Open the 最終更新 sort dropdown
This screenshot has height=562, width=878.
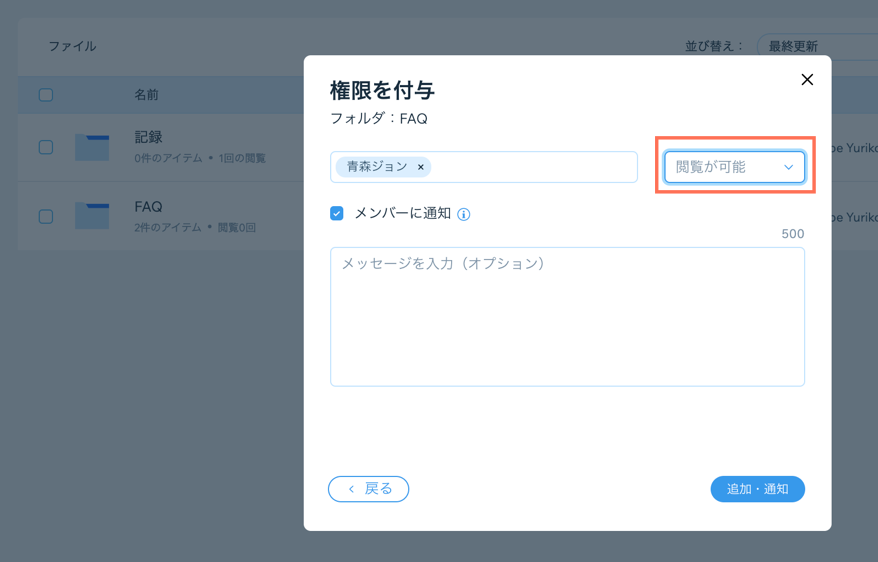(x=818, y=46)
